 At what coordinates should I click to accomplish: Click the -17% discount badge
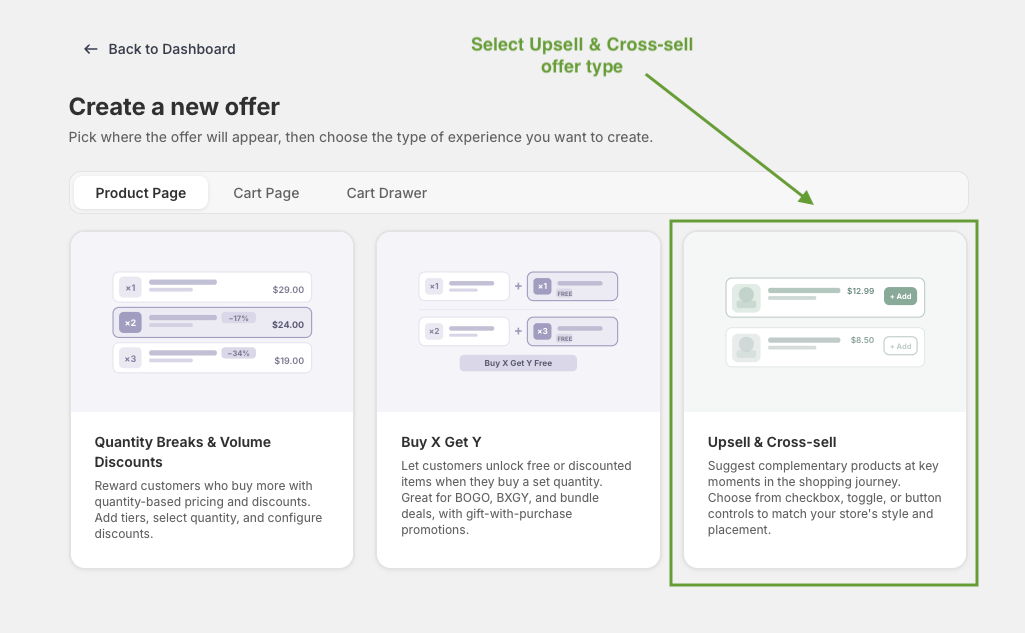point(239,318)
